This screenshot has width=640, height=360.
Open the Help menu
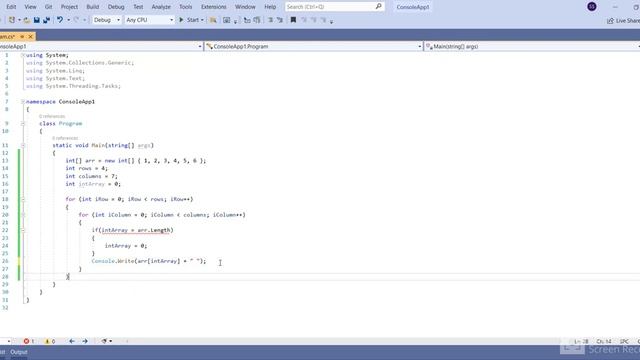270,7
